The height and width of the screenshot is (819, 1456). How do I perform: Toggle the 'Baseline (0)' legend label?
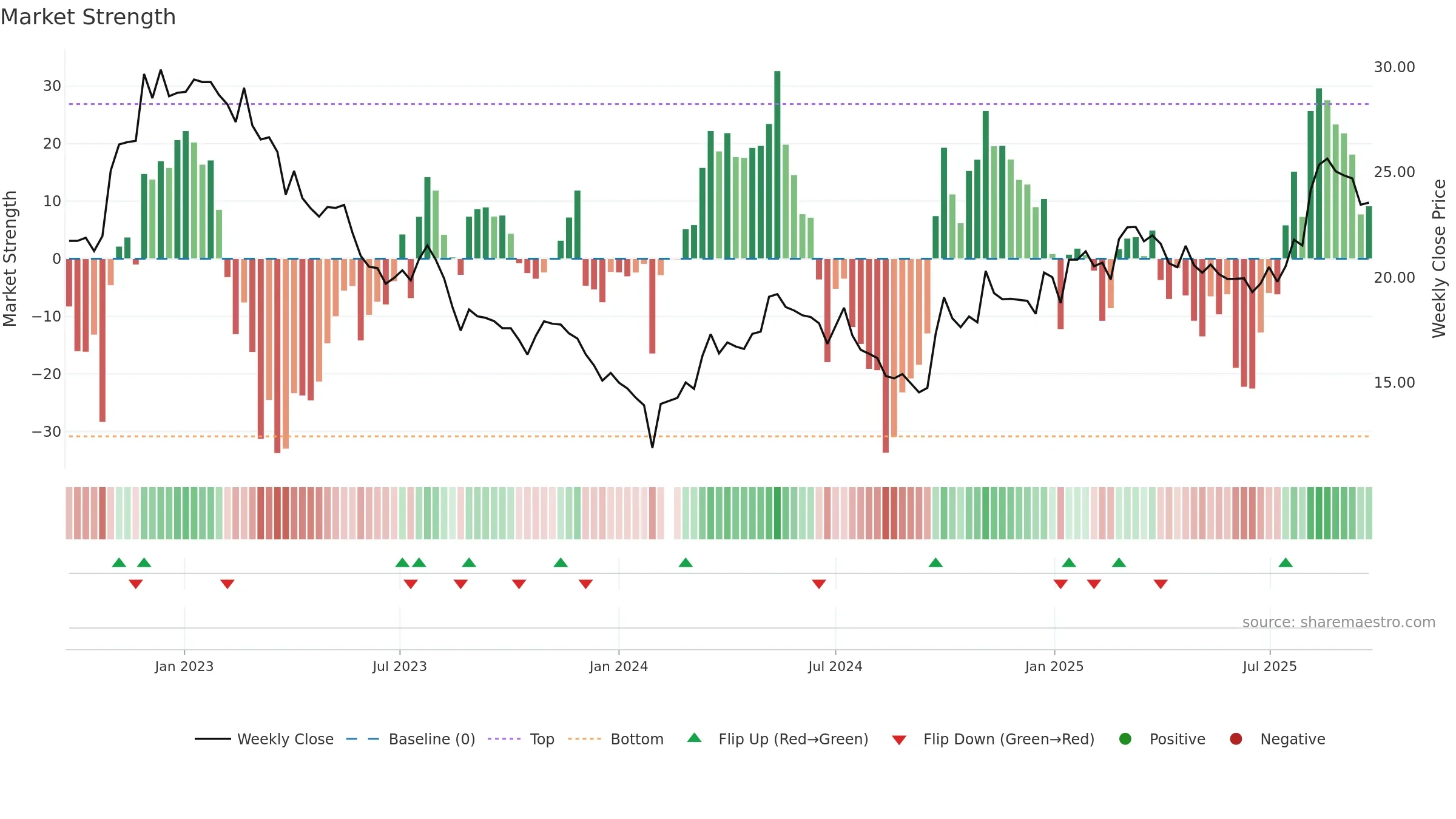point(432,739)
